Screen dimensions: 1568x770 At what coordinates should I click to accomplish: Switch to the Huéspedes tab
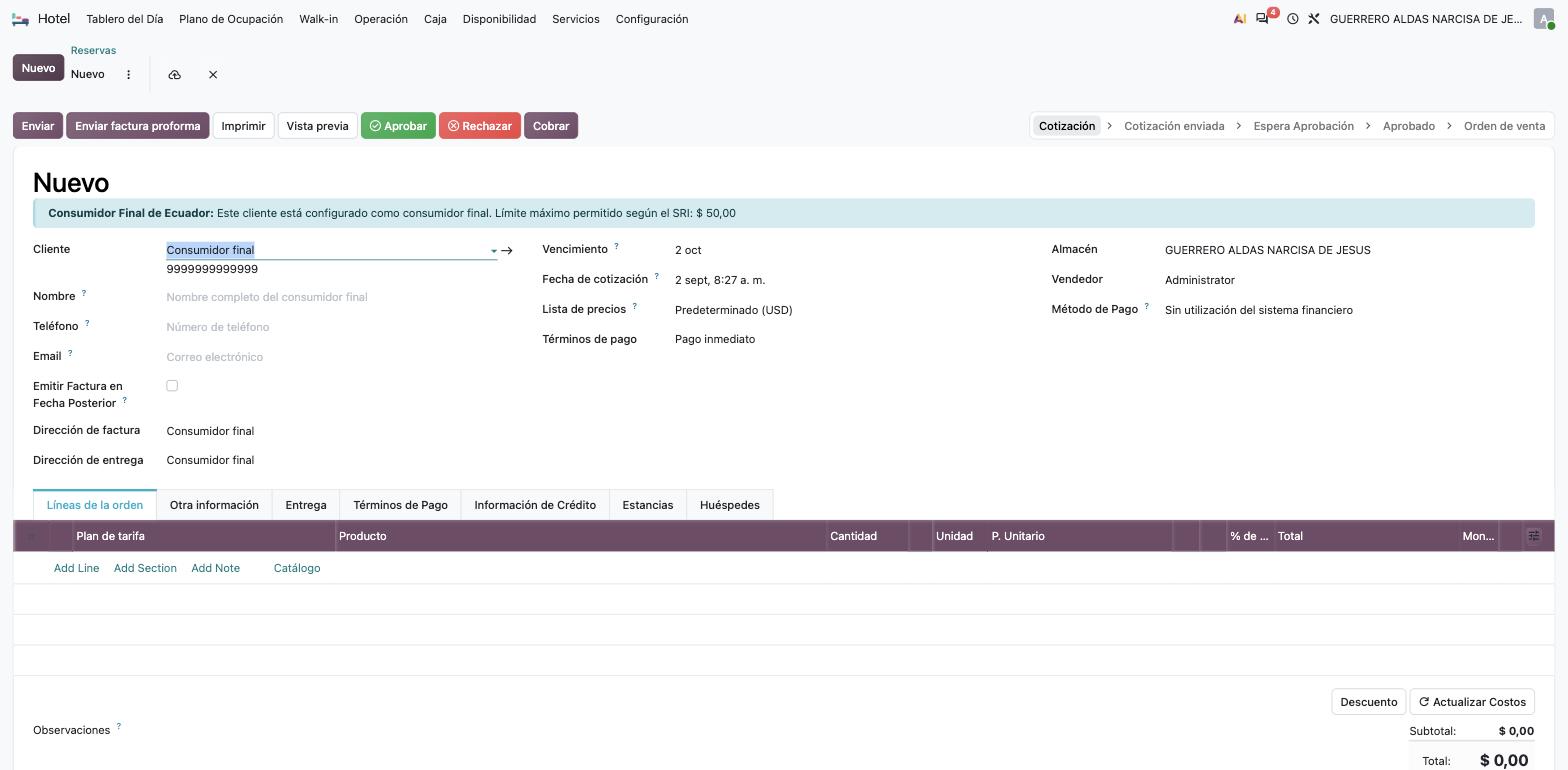[x=730, y=505]
